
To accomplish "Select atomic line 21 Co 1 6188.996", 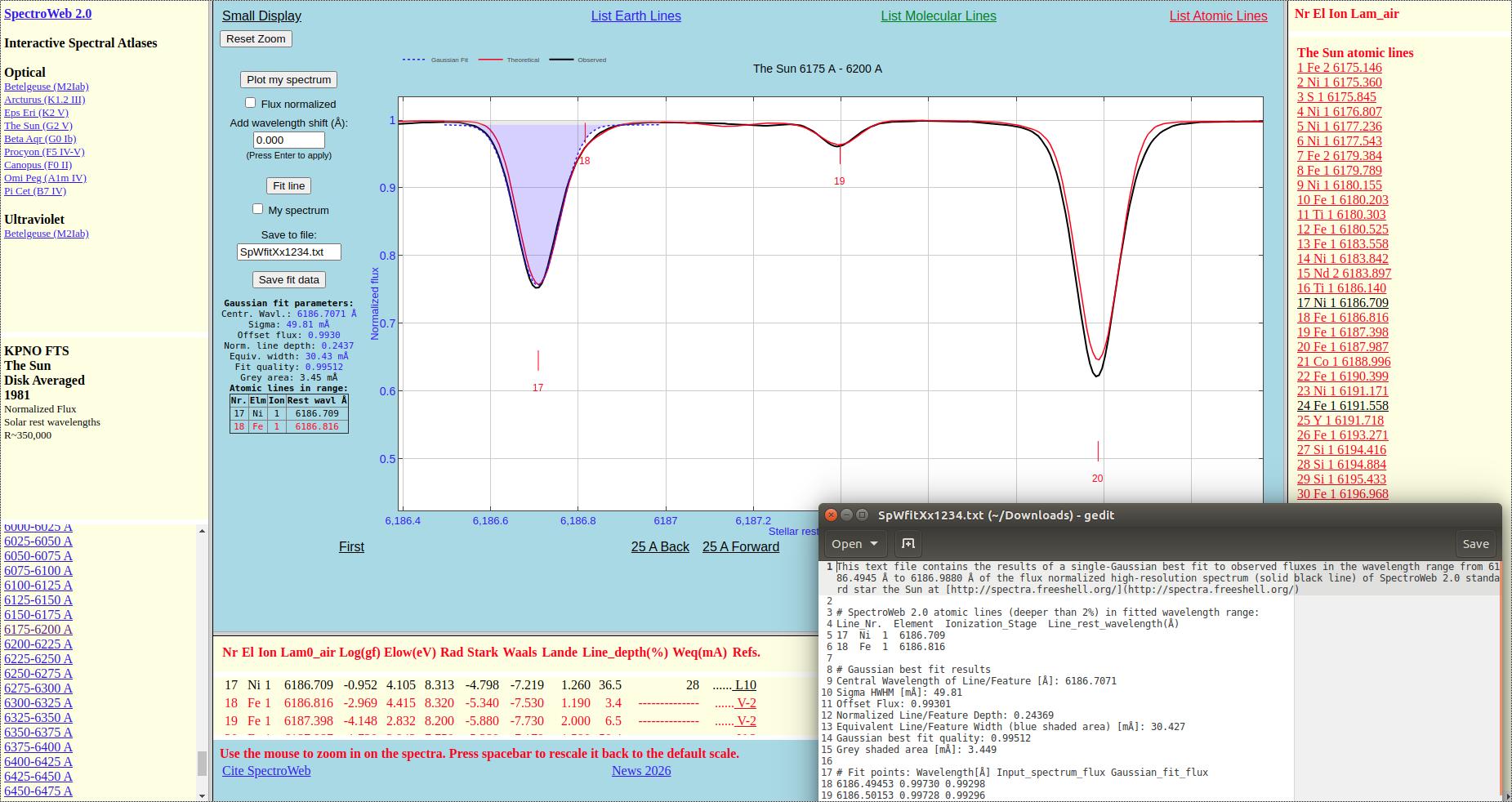I will click(x=1343, y=362).
